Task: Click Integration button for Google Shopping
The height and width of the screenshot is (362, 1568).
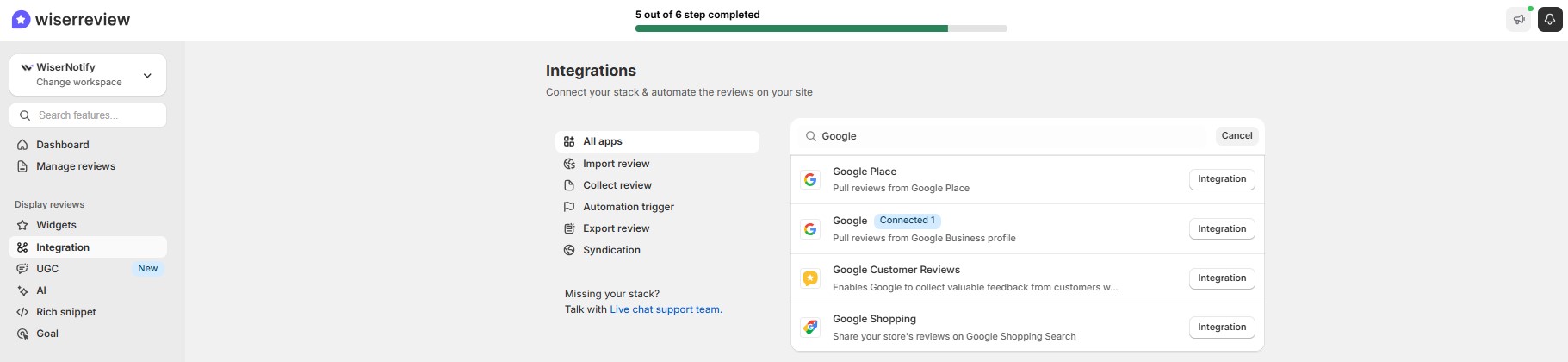Action: (1222, 328)
